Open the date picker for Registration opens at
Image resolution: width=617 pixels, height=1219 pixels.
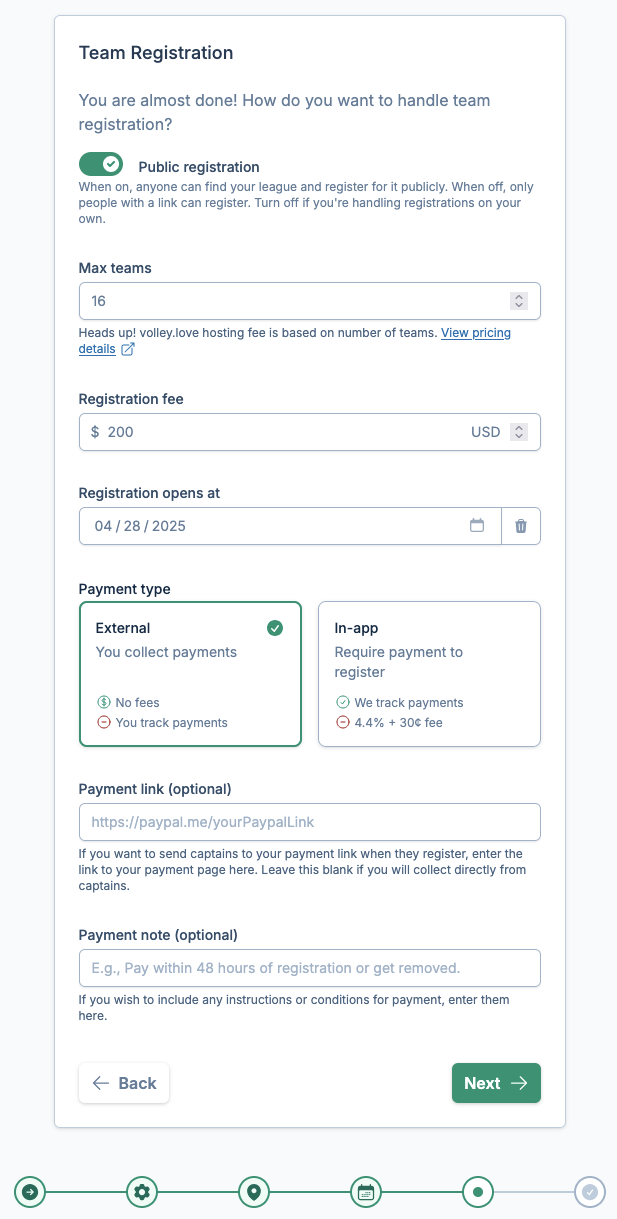pos(477,525)
